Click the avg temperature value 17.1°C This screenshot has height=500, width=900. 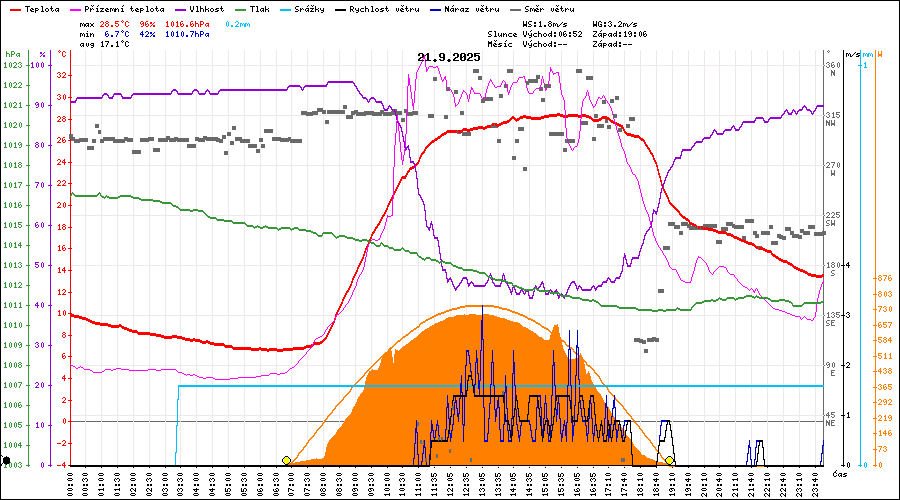(115, 45)
